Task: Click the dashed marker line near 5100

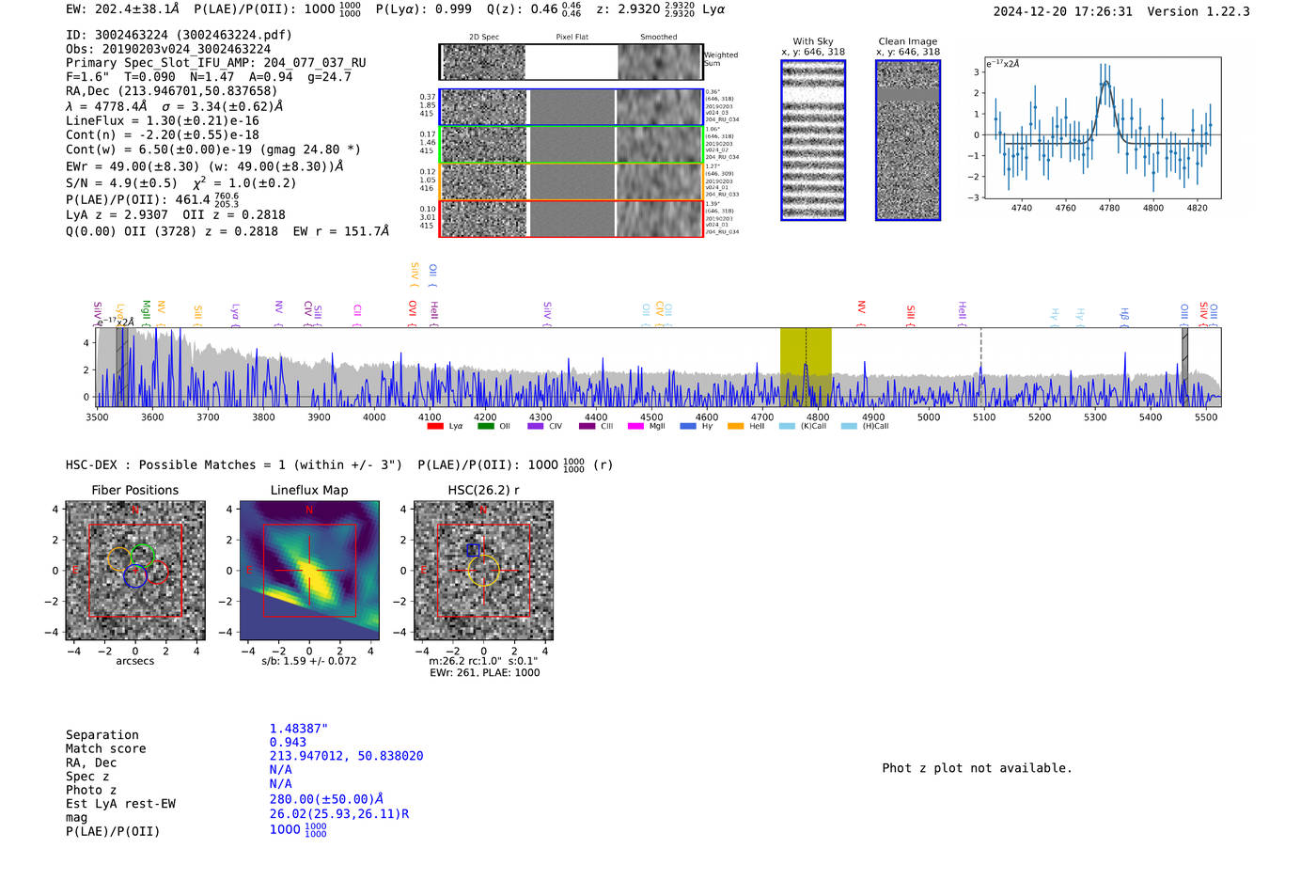Action: tap(981, 367)
